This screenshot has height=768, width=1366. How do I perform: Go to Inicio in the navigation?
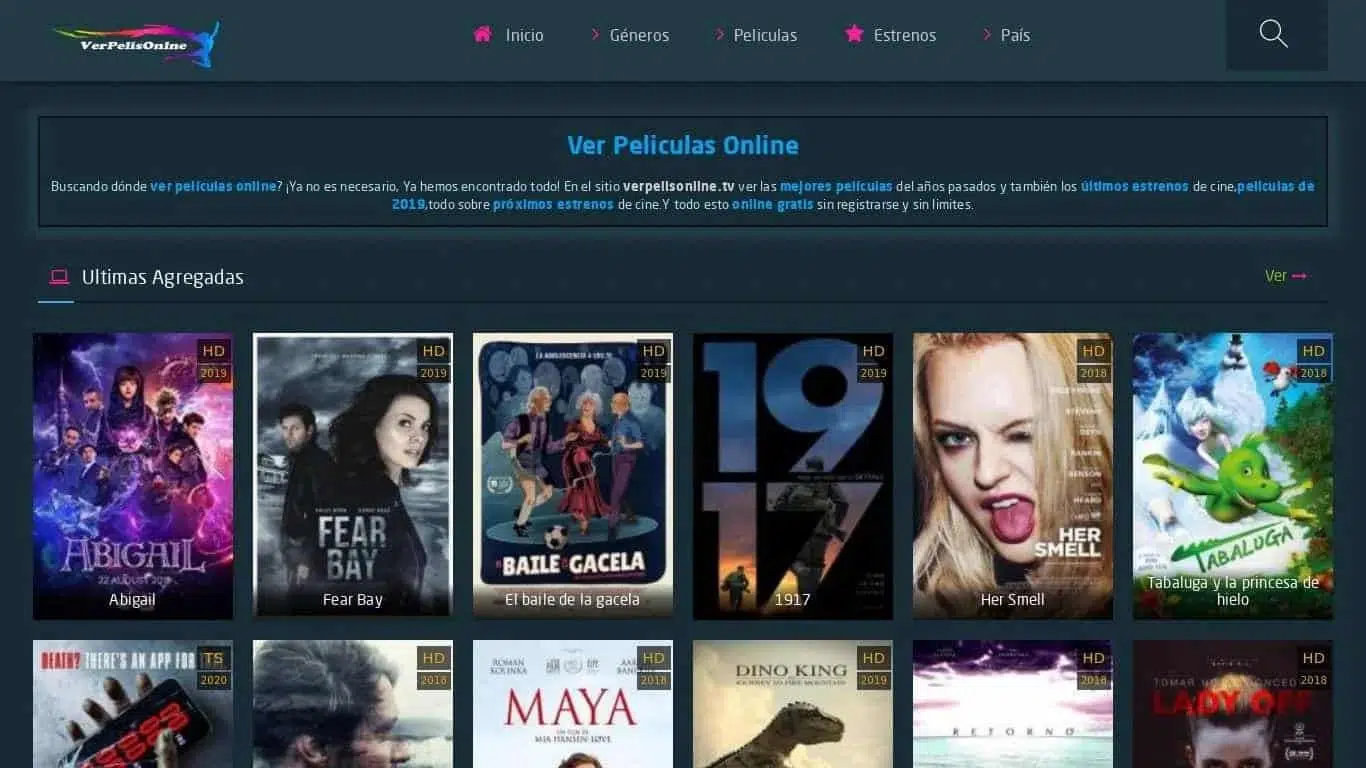[524, 35]
